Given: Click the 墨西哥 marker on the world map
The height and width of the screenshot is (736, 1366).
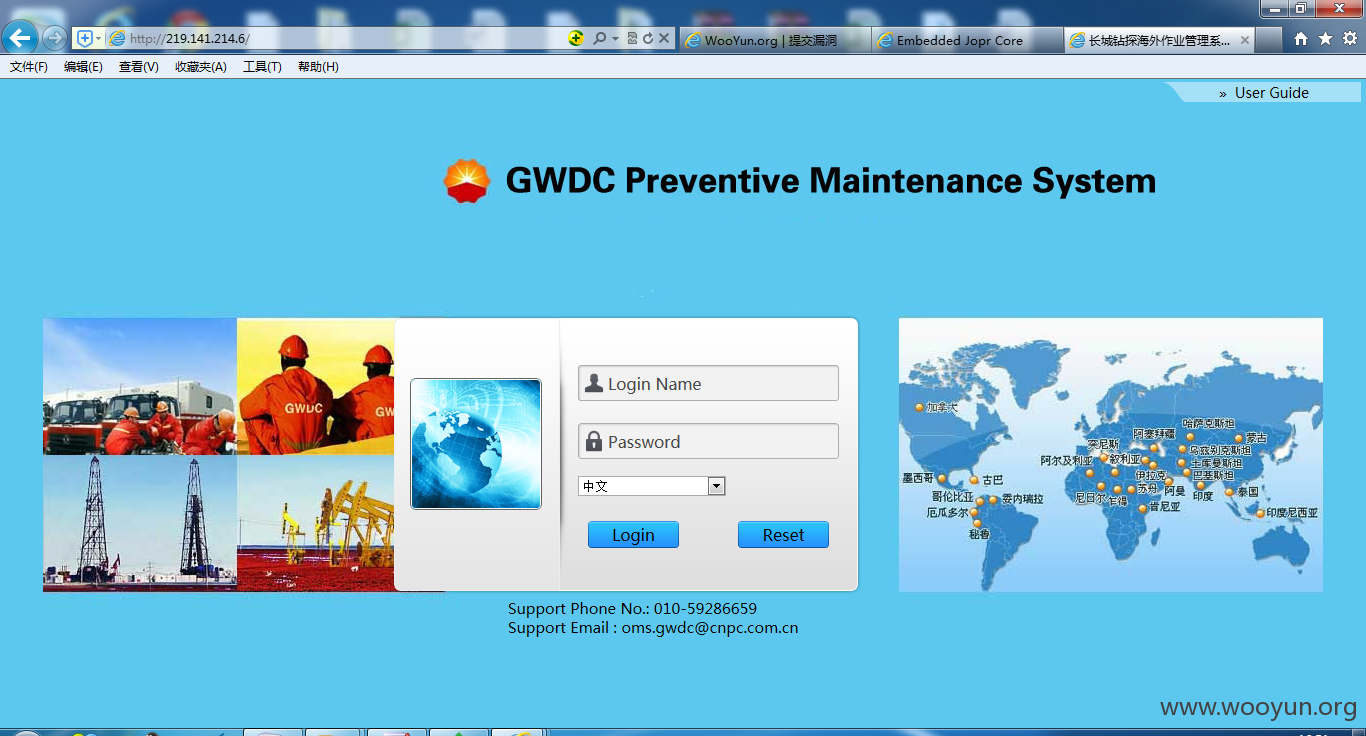Looking at the screenshot, I should point(941,479).
